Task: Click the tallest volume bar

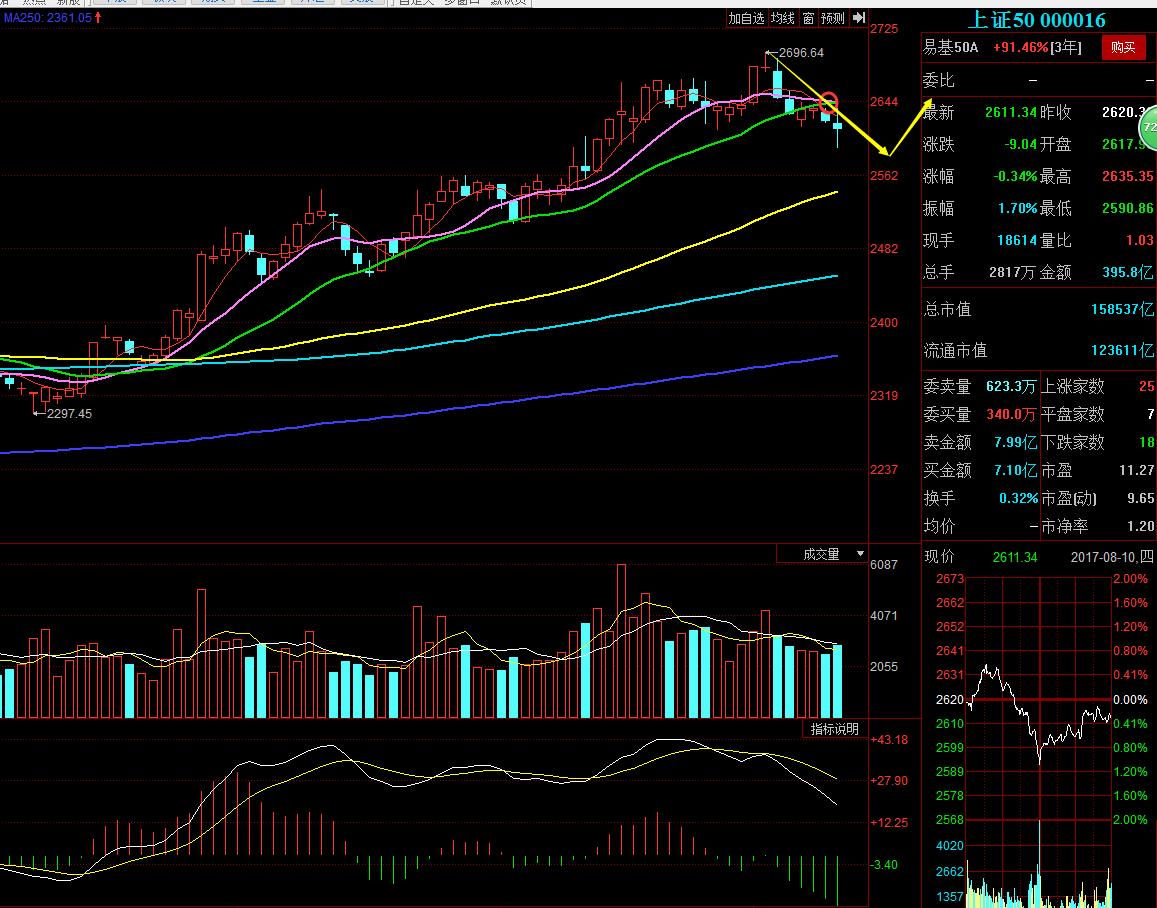Action: (621, 640)
